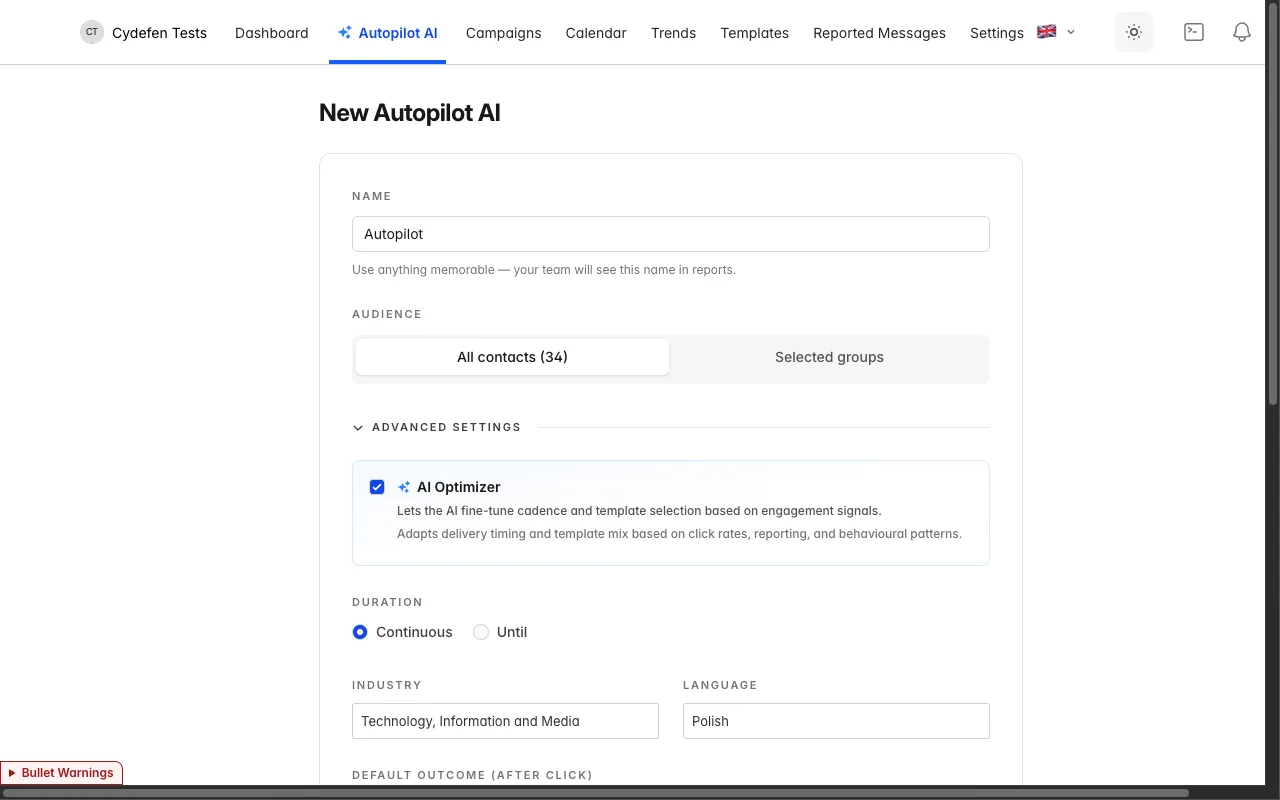
Task: Click the 'Adapts delivery timing' description text
Action: (x=679, y=534)
